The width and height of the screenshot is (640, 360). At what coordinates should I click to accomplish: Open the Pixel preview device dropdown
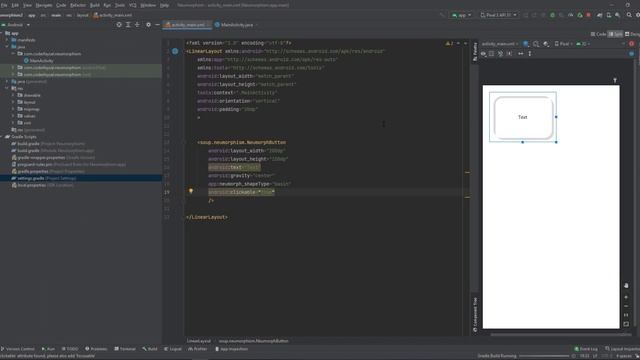[563, 44]
